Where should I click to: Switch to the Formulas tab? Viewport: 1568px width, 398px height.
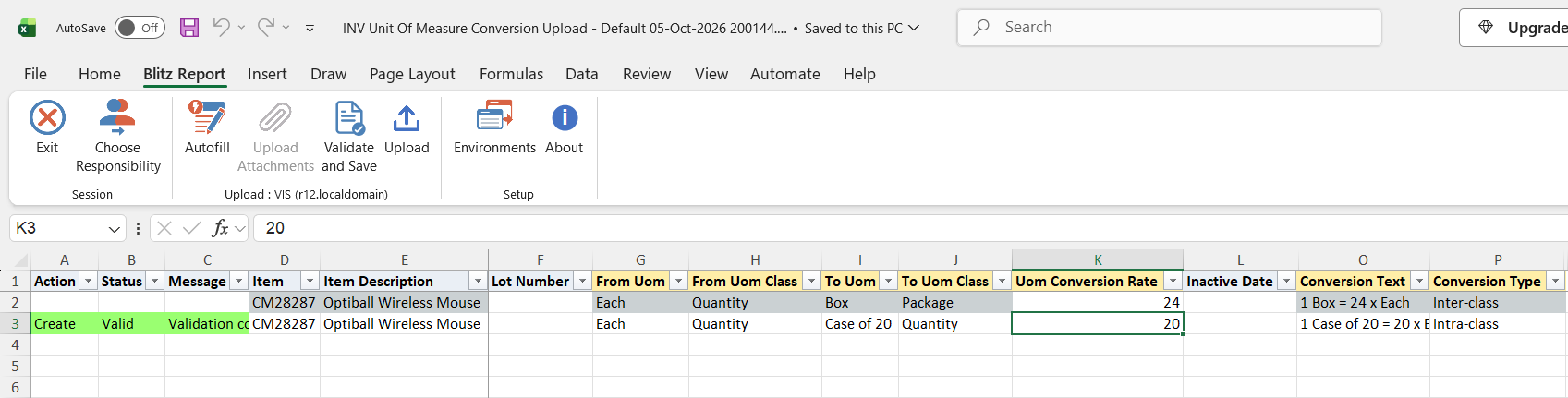511,74
